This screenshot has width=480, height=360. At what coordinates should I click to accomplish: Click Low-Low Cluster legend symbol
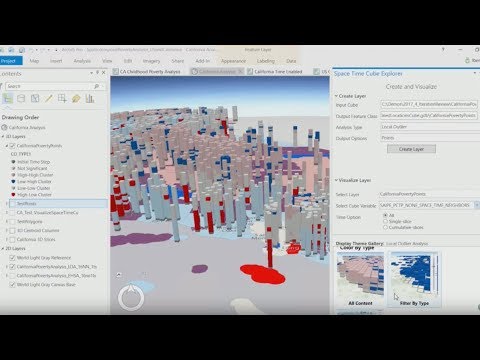coord(13,188)
